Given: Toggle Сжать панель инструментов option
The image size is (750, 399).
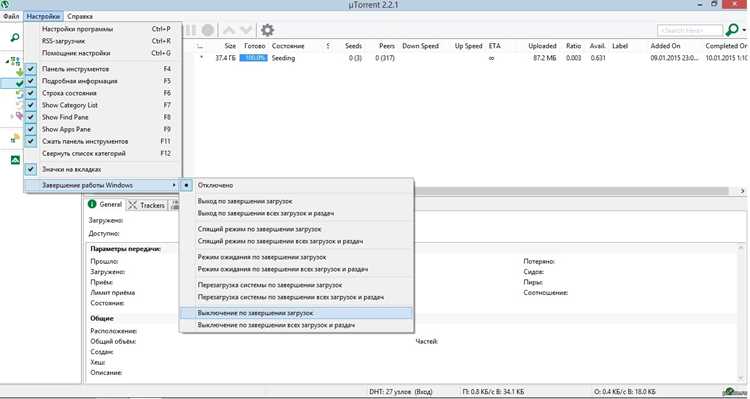Looking at the screenshot, I should (103, 141).
